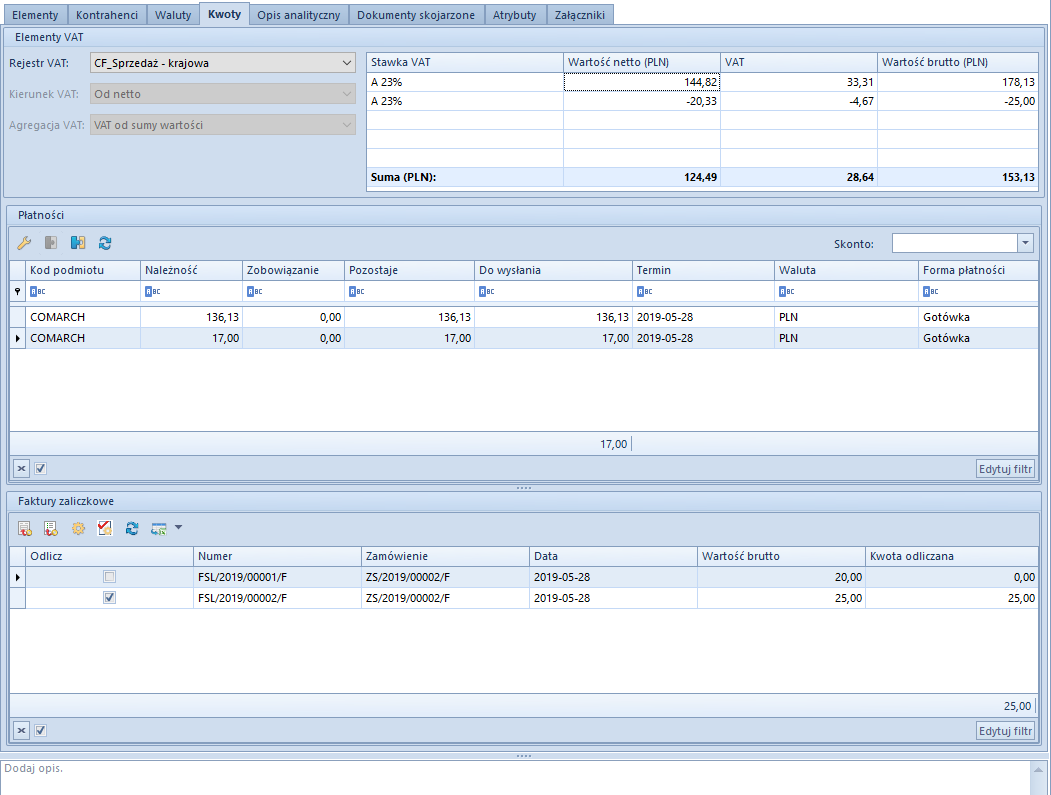Sort by the Wartość brutto column header in Faktury zaliczkowe
Image resolution: width=1051 pixels, height=795 pixels.
pos(782,556)
